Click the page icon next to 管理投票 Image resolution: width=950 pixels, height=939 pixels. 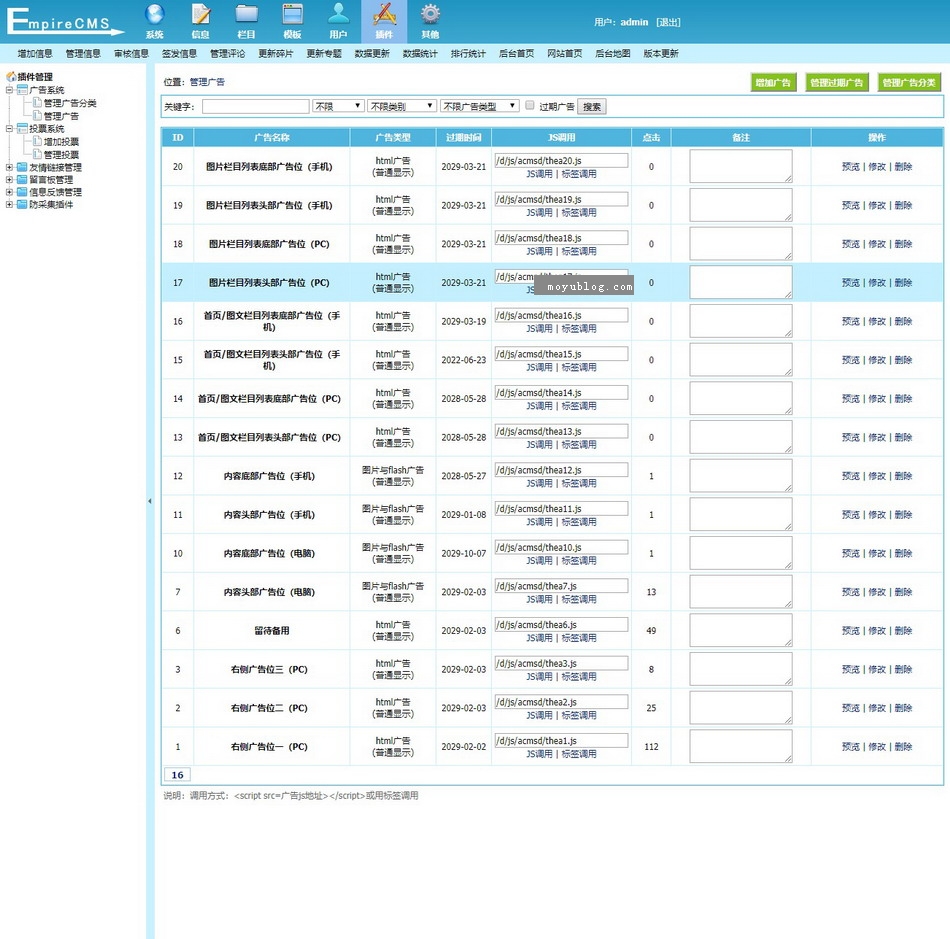pos(37,154)
